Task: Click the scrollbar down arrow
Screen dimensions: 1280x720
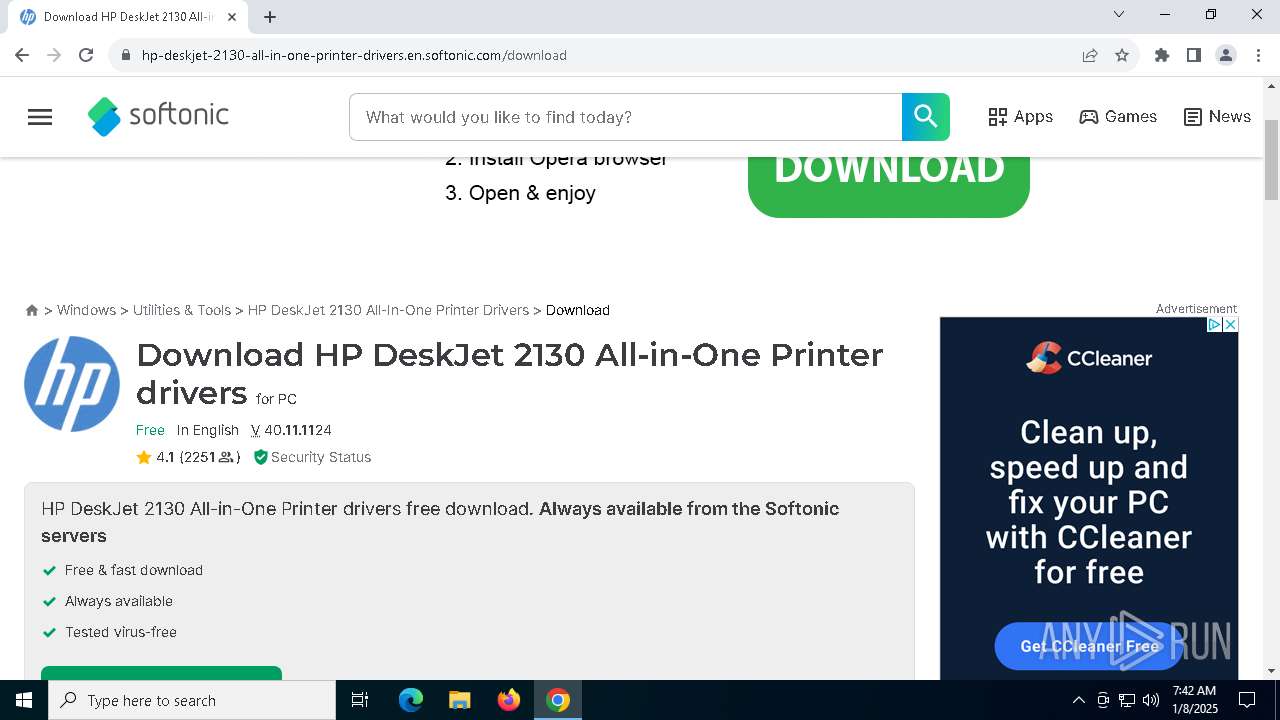Action: pos(1272,671)
